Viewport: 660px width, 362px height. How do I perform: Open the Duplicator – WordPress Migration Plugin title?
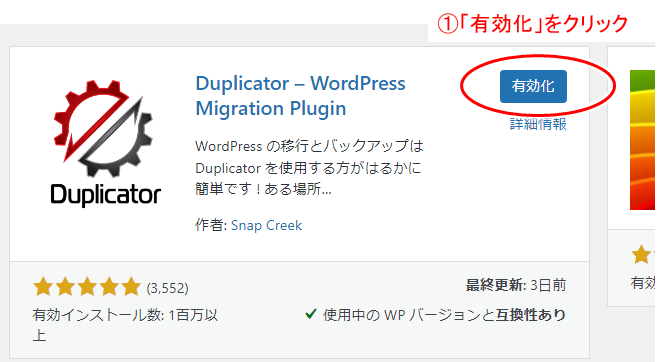[301, 96]
